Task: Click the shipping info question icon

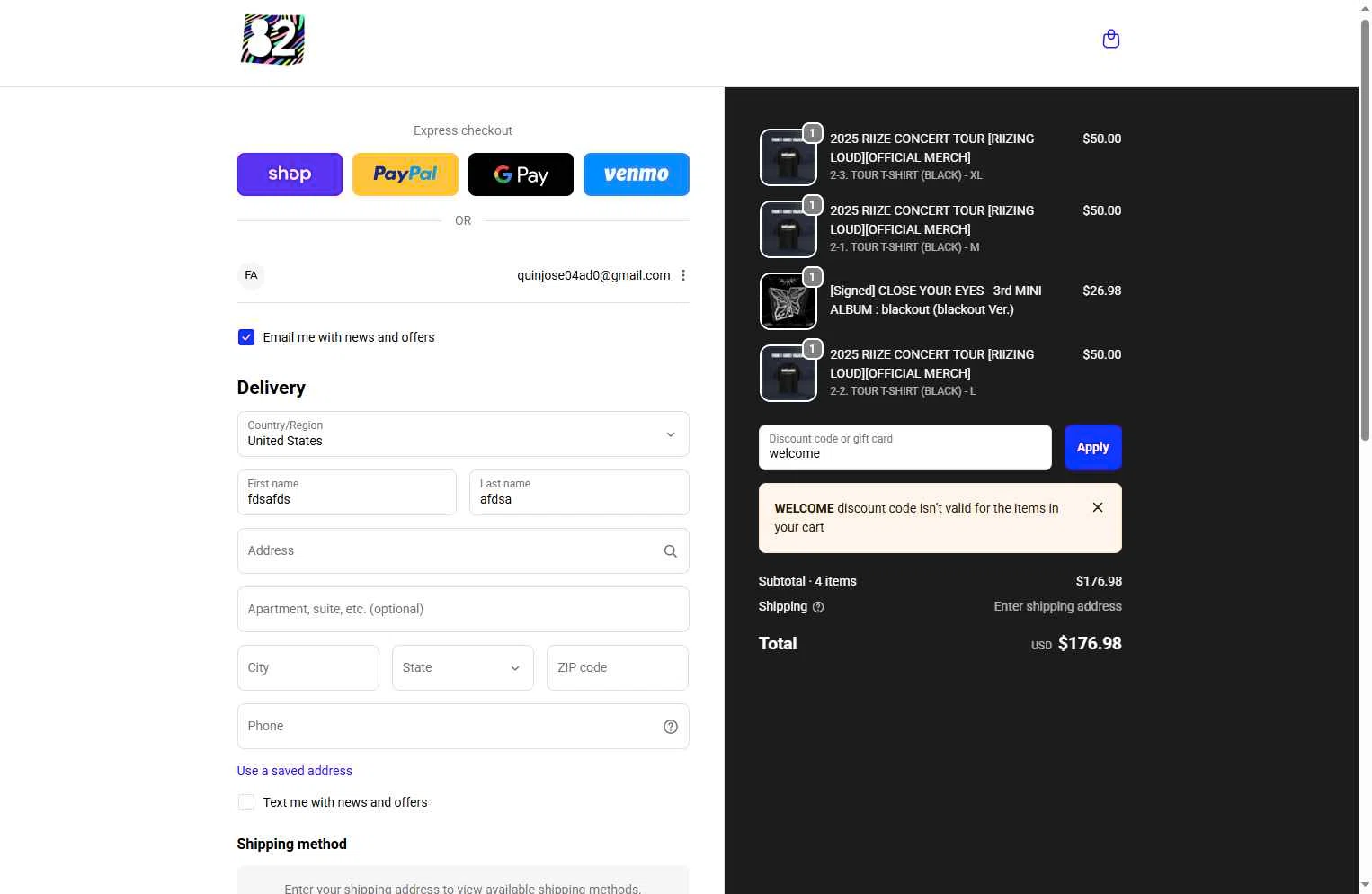Action: point(818,607)
